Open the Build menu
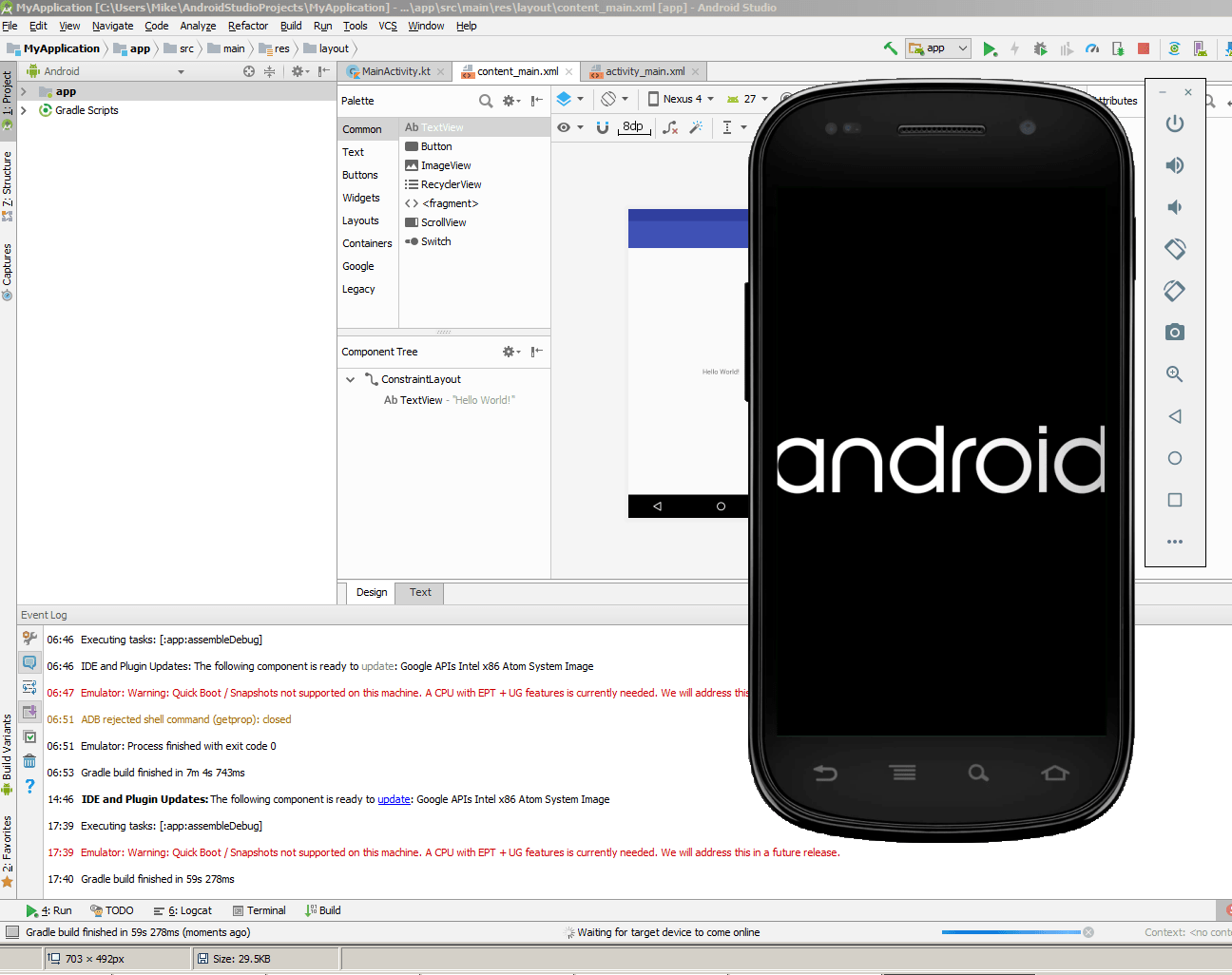Viewport: 1232px width, 975px height. 291,26
